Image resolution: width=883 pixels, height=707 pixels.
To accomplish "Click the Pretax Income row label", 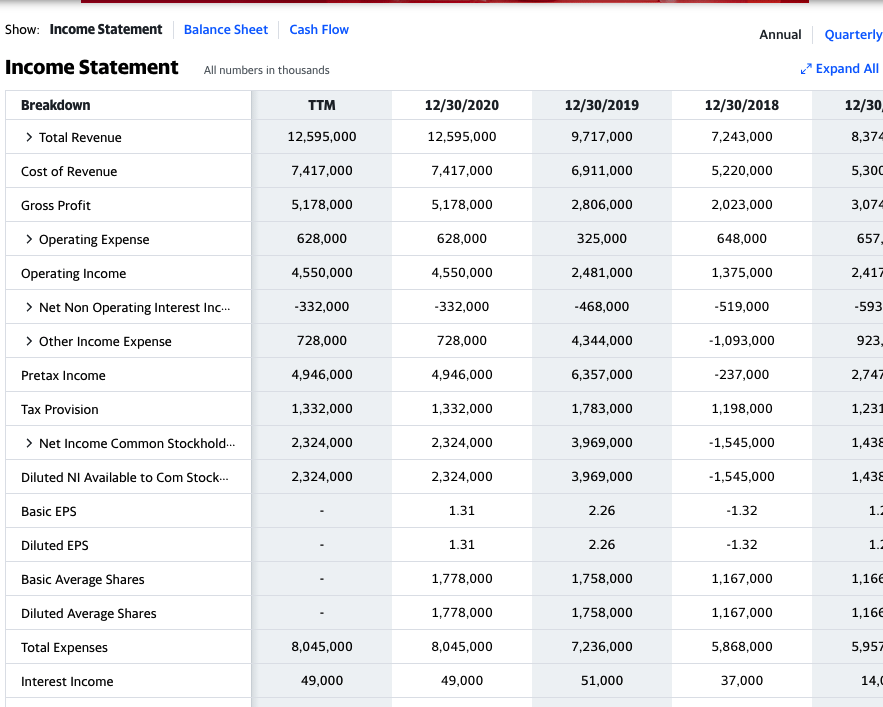I will 63,375.
